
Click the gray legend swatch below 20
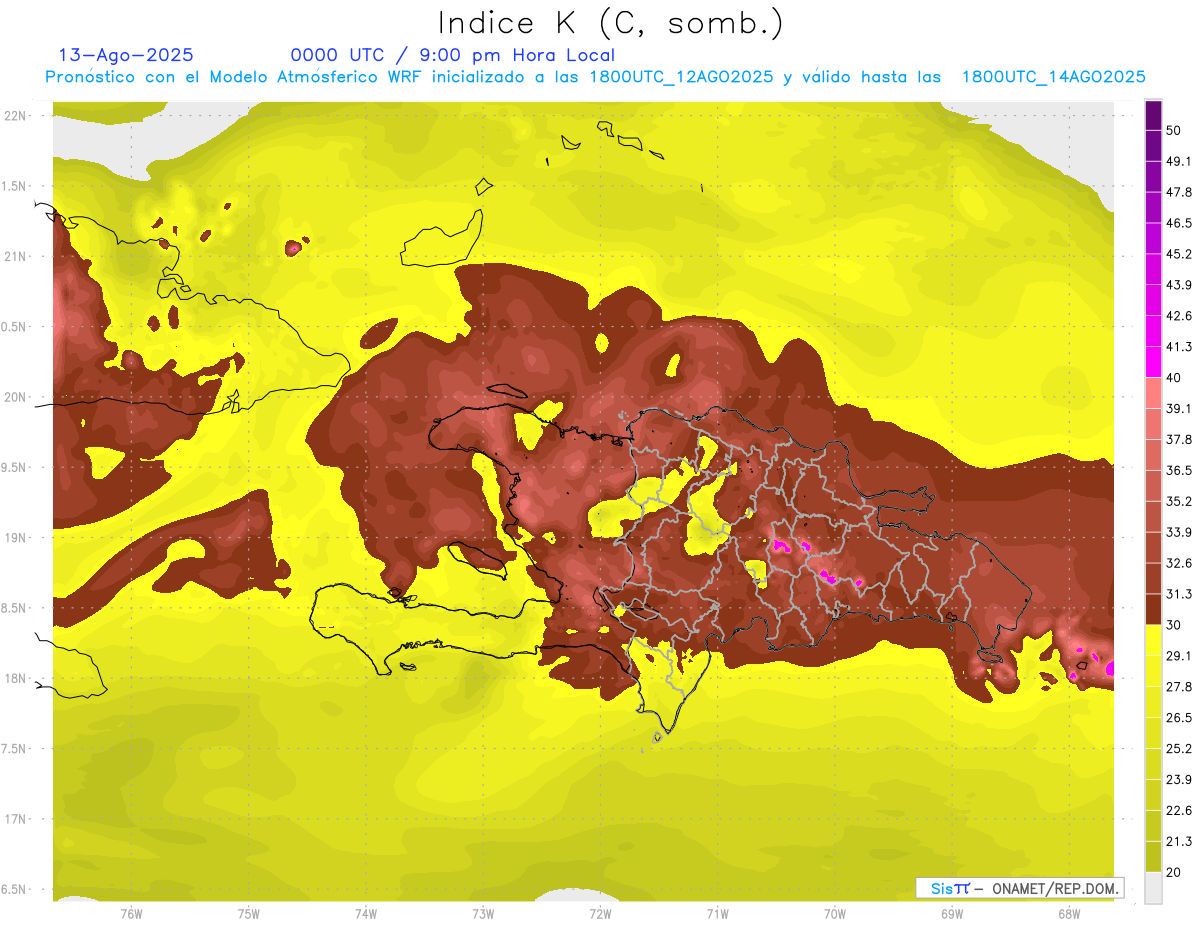pyautogui.click(x=1153, y=887)
